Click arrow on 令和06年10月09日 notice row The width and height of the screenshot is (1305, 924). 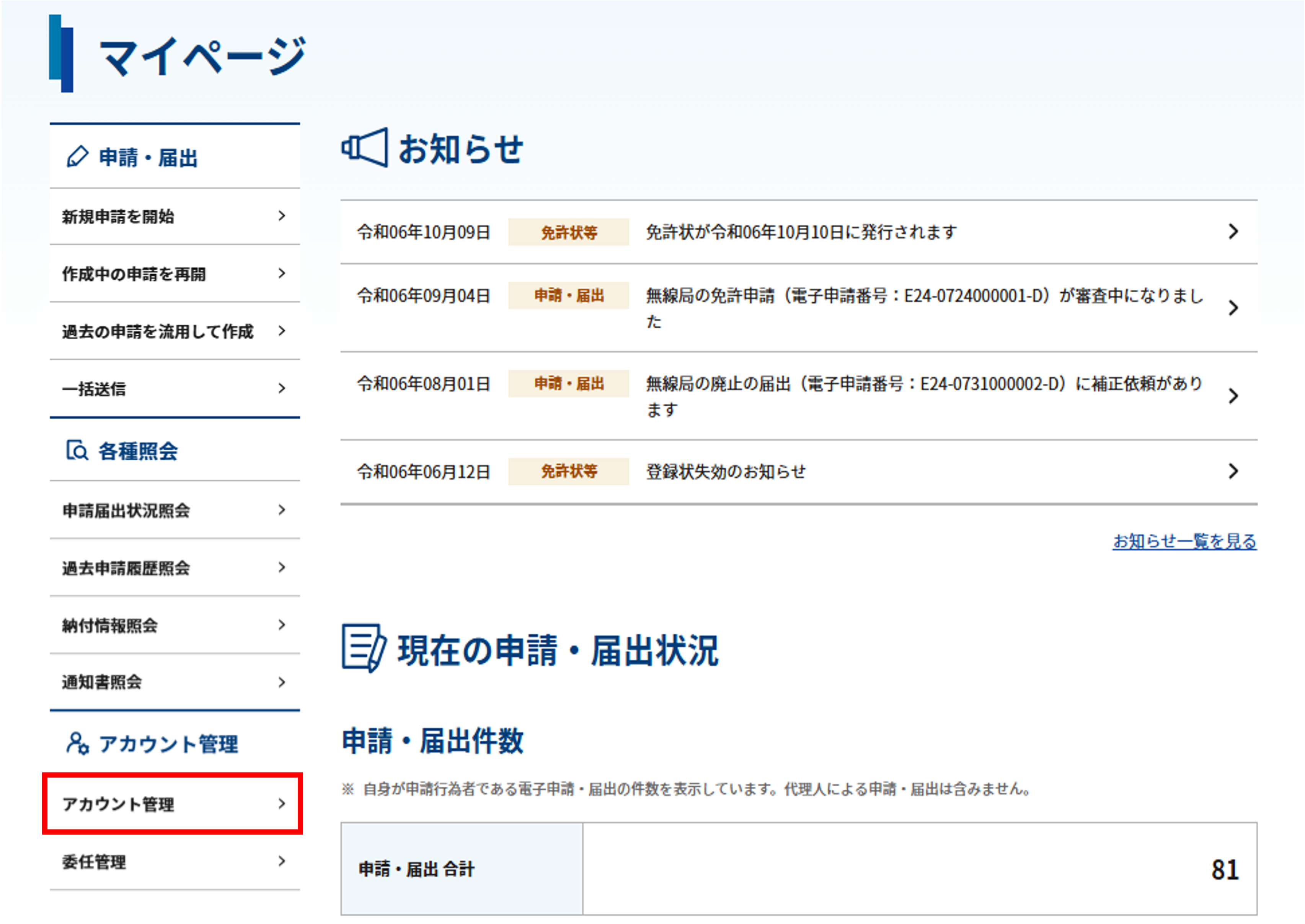point(1233,231)
